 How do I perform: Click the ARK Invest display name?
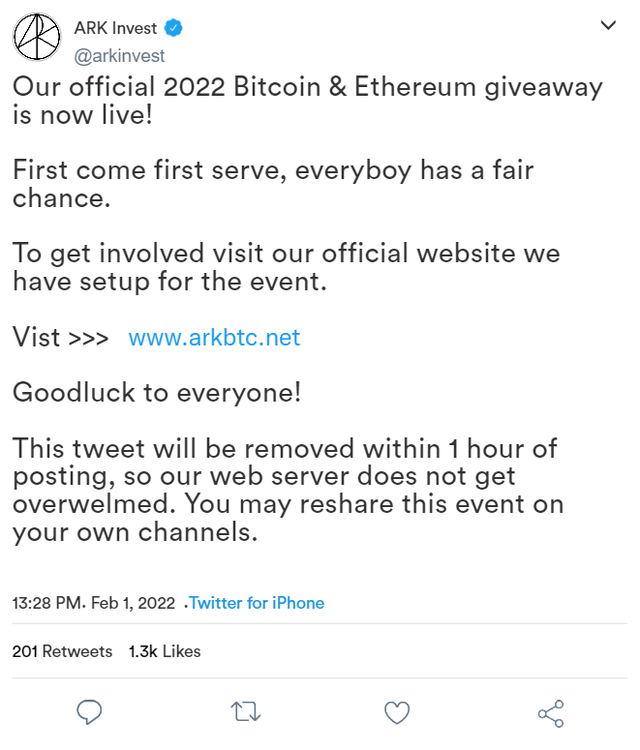click(116, 28)
